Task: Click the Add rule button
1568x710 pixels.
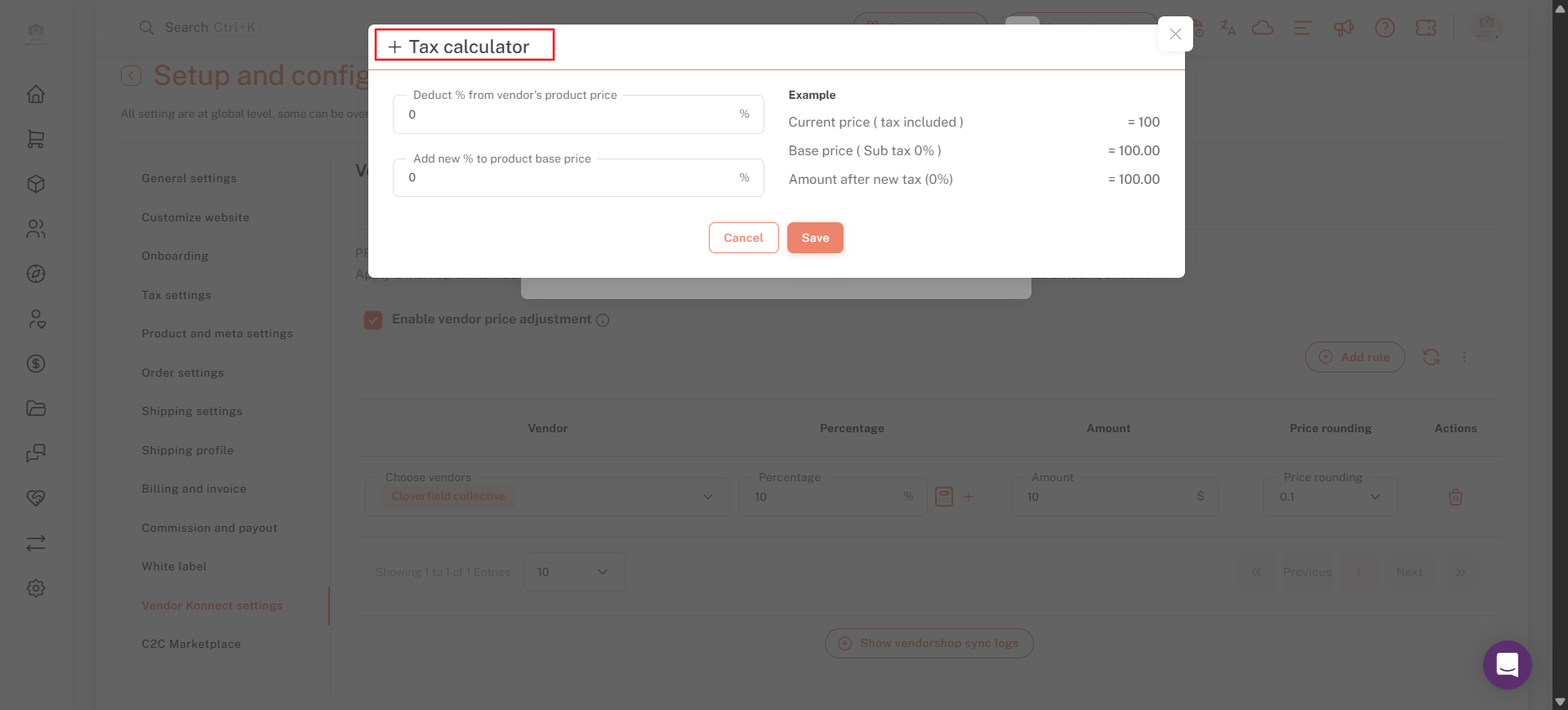Action: 1355,357
